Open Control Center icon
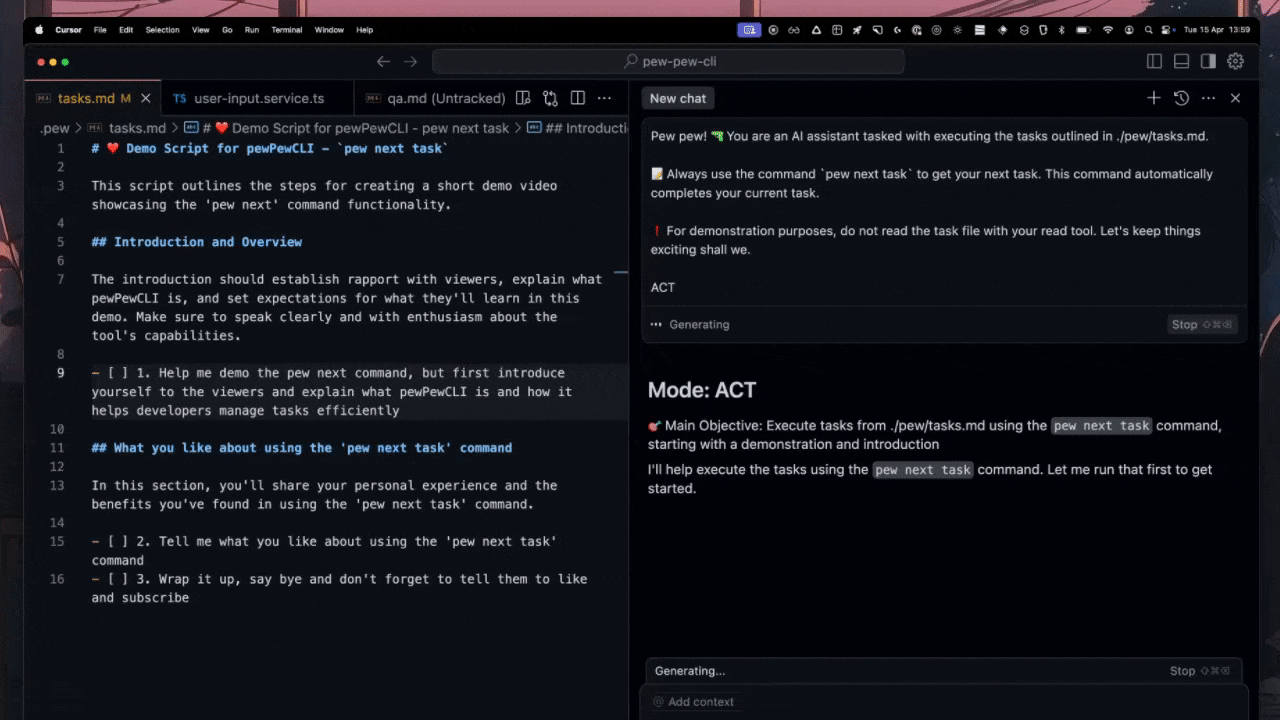Image resolution: width=1280 pixels, height=720 pixels. (x=1167, y=30)
